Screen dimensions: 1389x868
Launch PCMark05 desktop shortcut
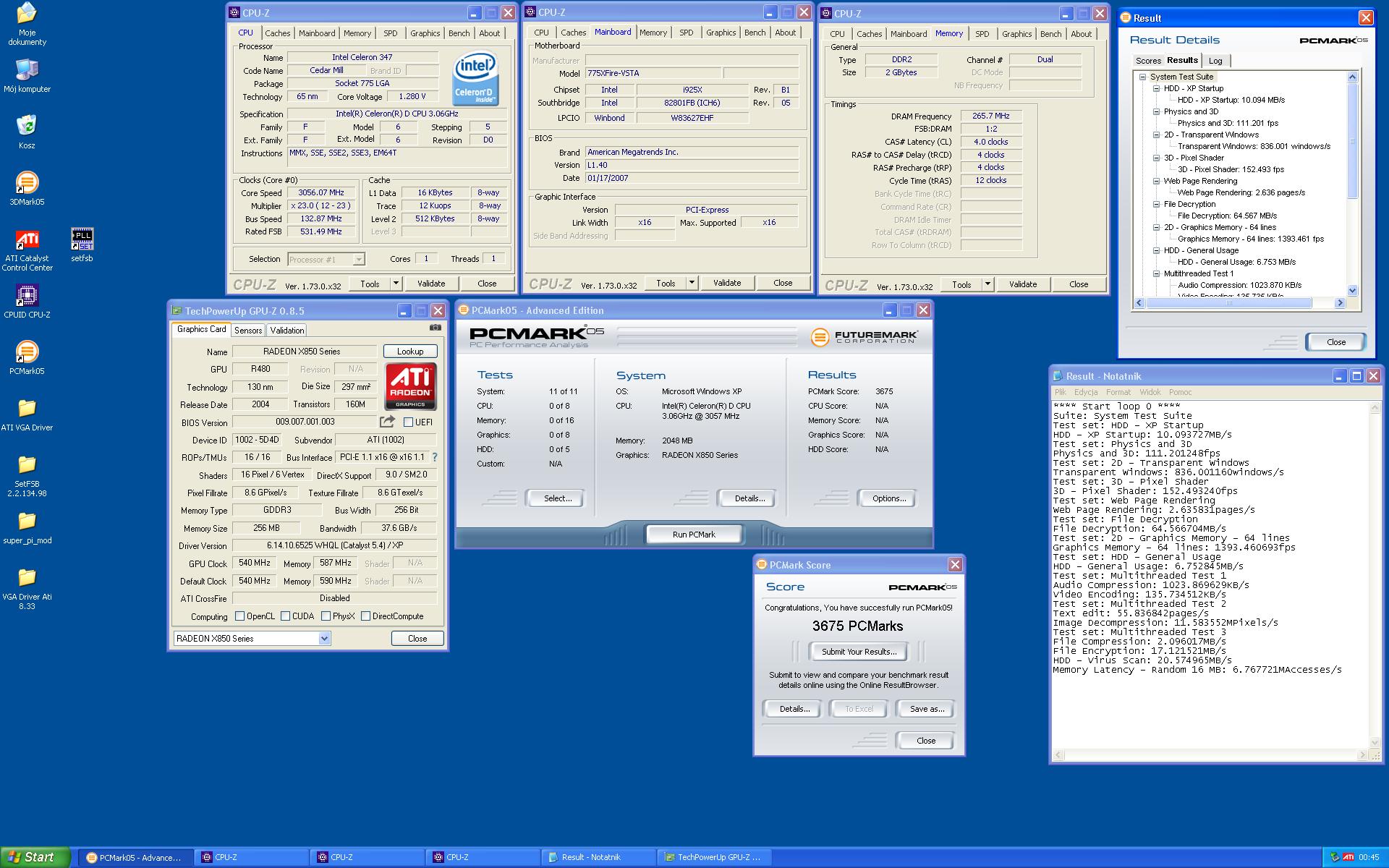point(27,357)
